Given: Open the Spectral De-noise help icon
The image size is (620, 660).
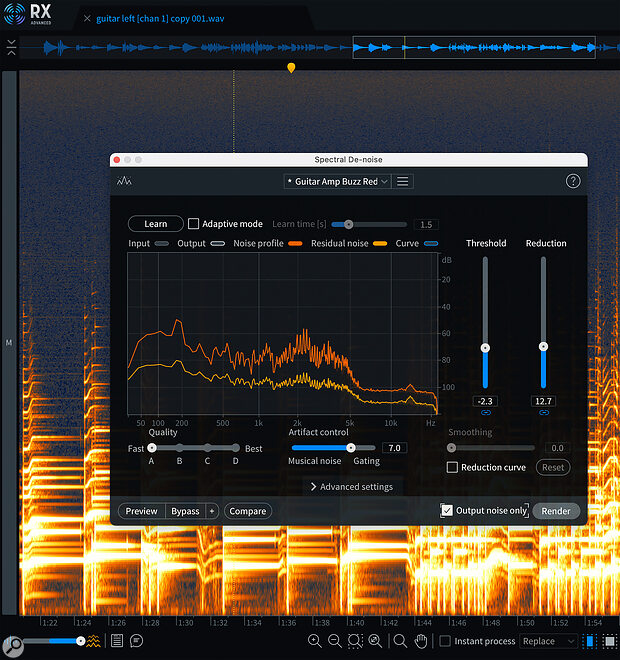Looking at the screenshot, I should click(572, 181).
